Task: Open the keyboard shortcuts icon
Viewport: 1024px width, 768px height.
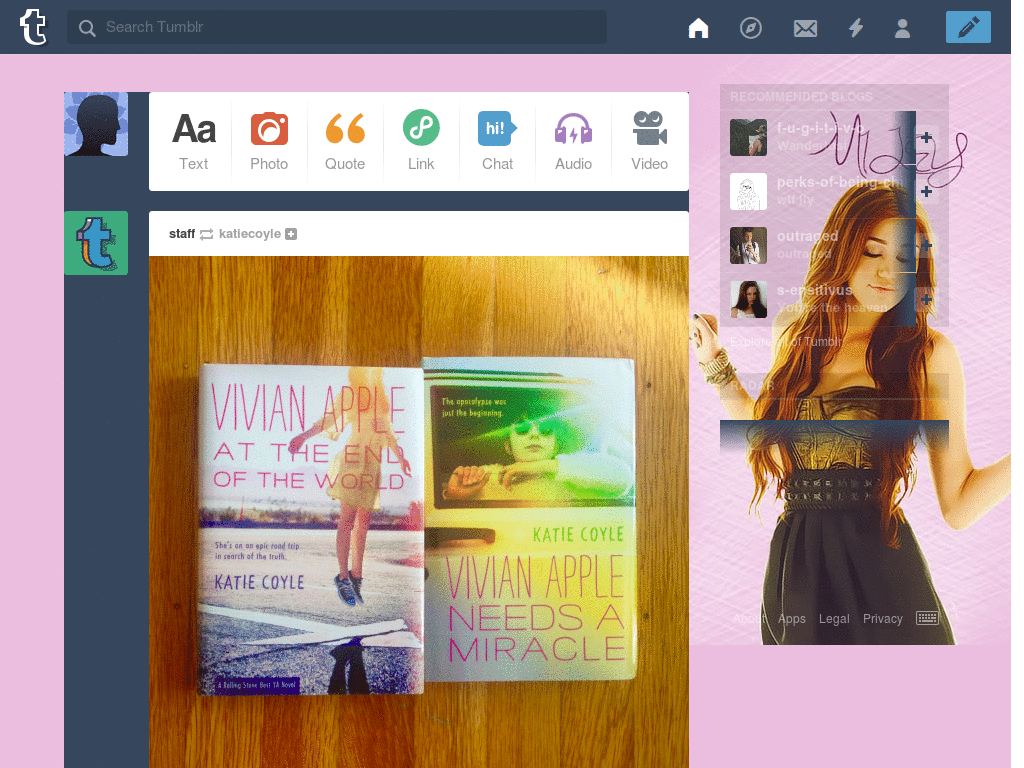Action: pyautogui.click(x=927, y=618)
